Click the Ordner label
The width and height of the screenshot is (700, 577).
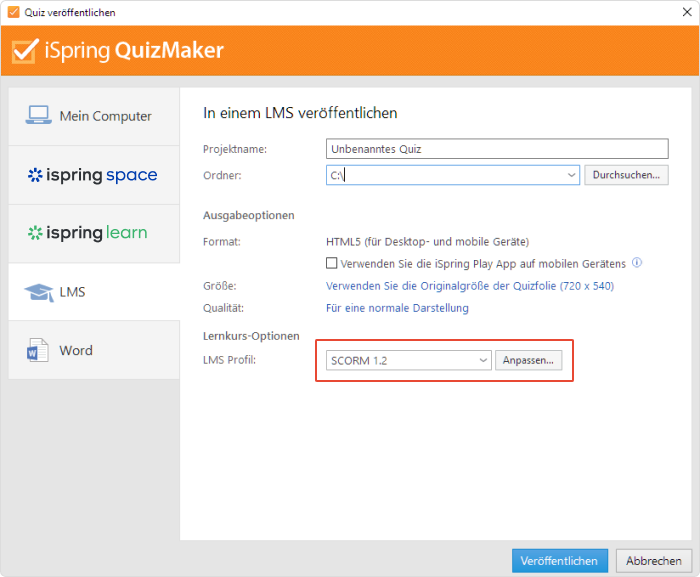[222, 176]
